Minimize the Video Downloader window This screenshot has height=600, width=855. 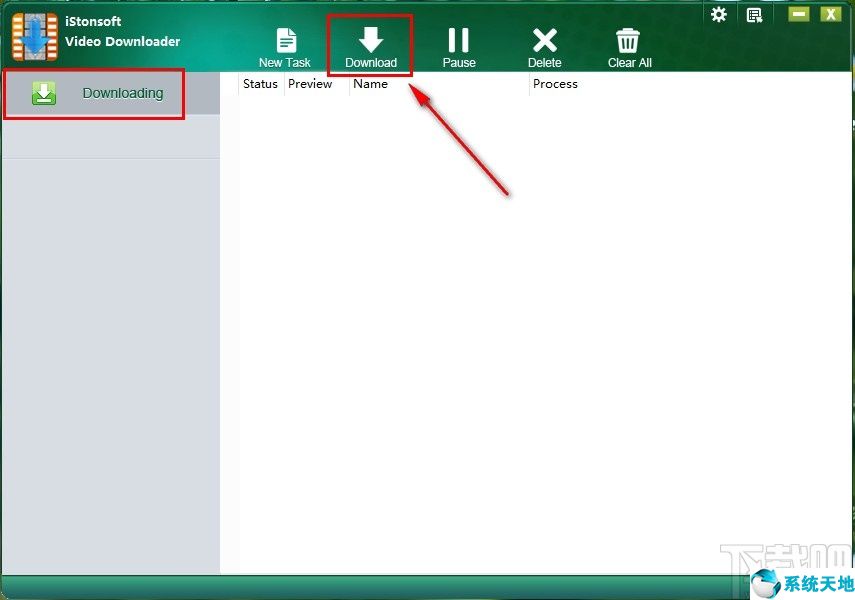[x=800, y=14]
